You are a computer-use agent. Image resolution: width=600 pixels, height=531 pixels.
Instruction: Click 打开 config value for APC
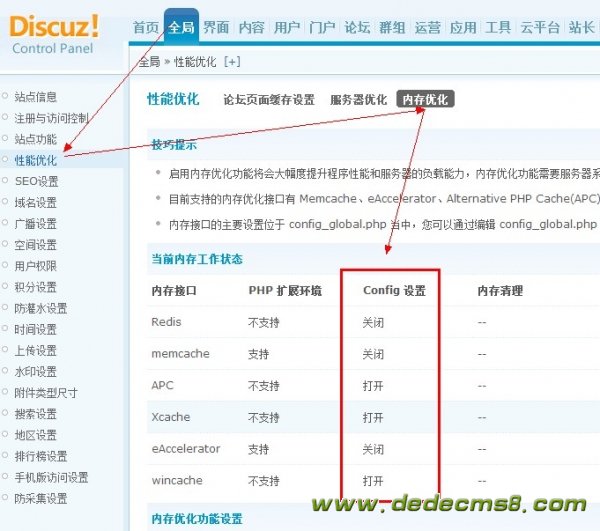pos(373,386)
